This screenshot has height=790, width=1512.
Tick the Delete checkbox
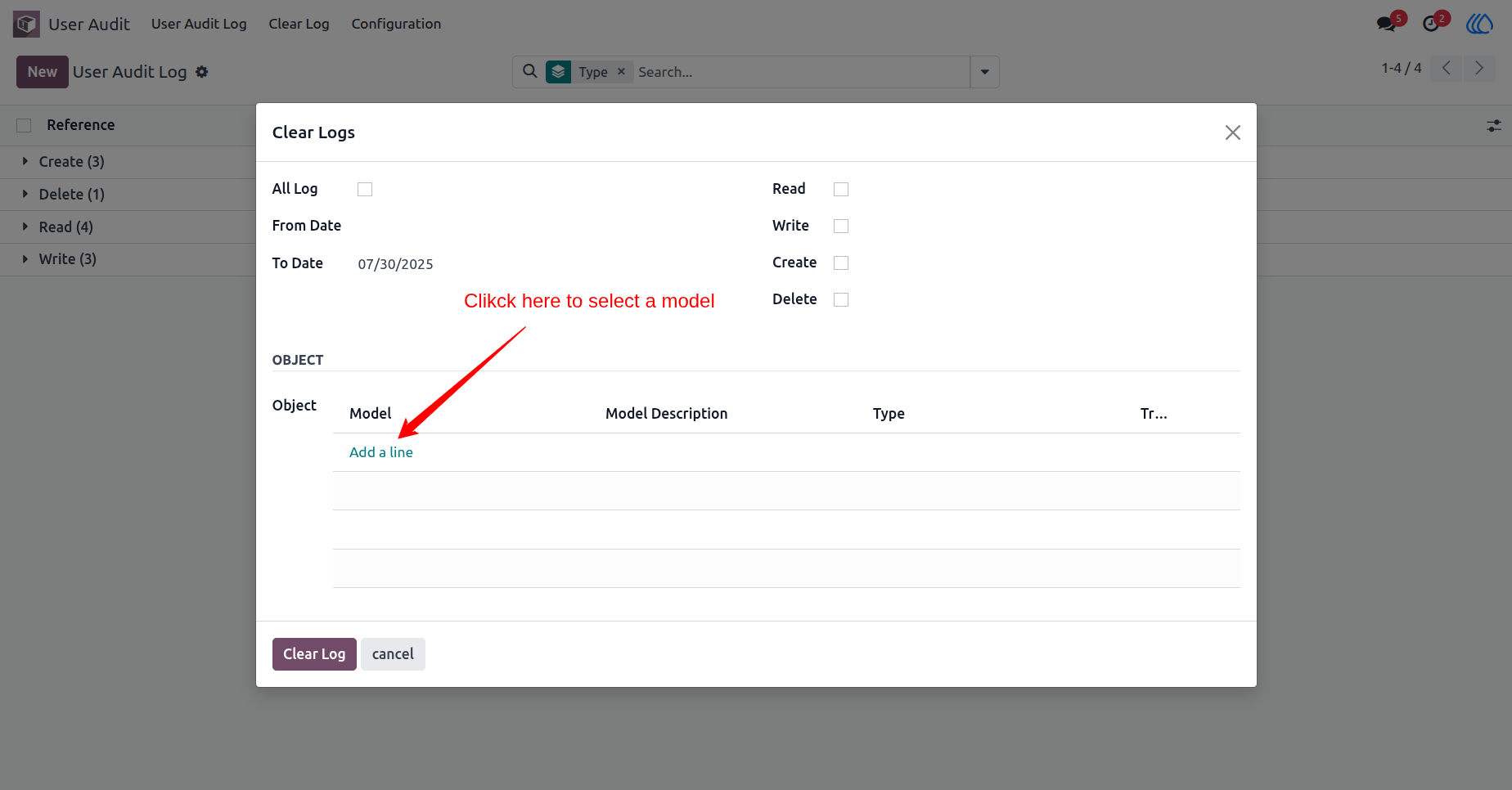pos(841,299)
